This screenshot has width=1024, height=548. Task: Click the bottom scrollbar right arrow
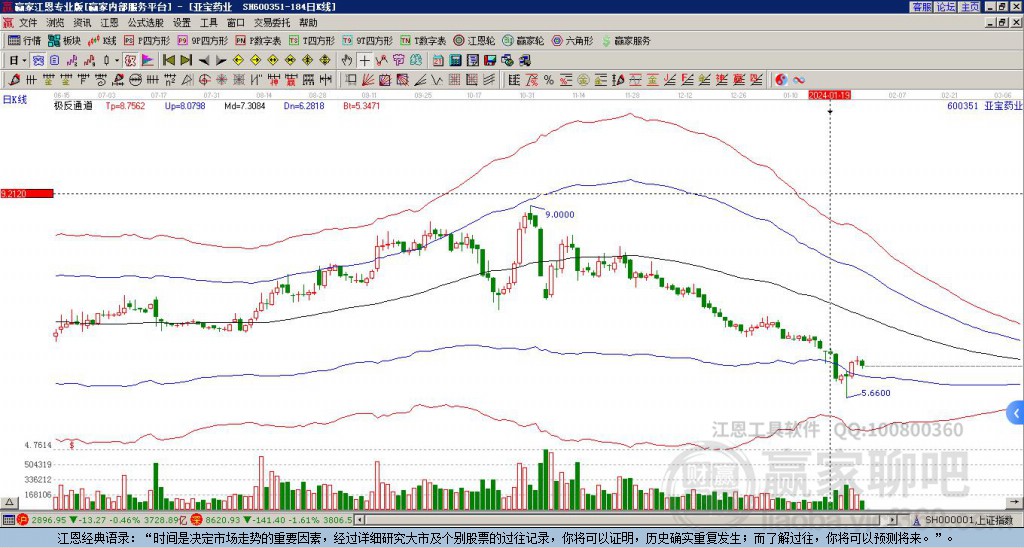click(x=892, y=521)
